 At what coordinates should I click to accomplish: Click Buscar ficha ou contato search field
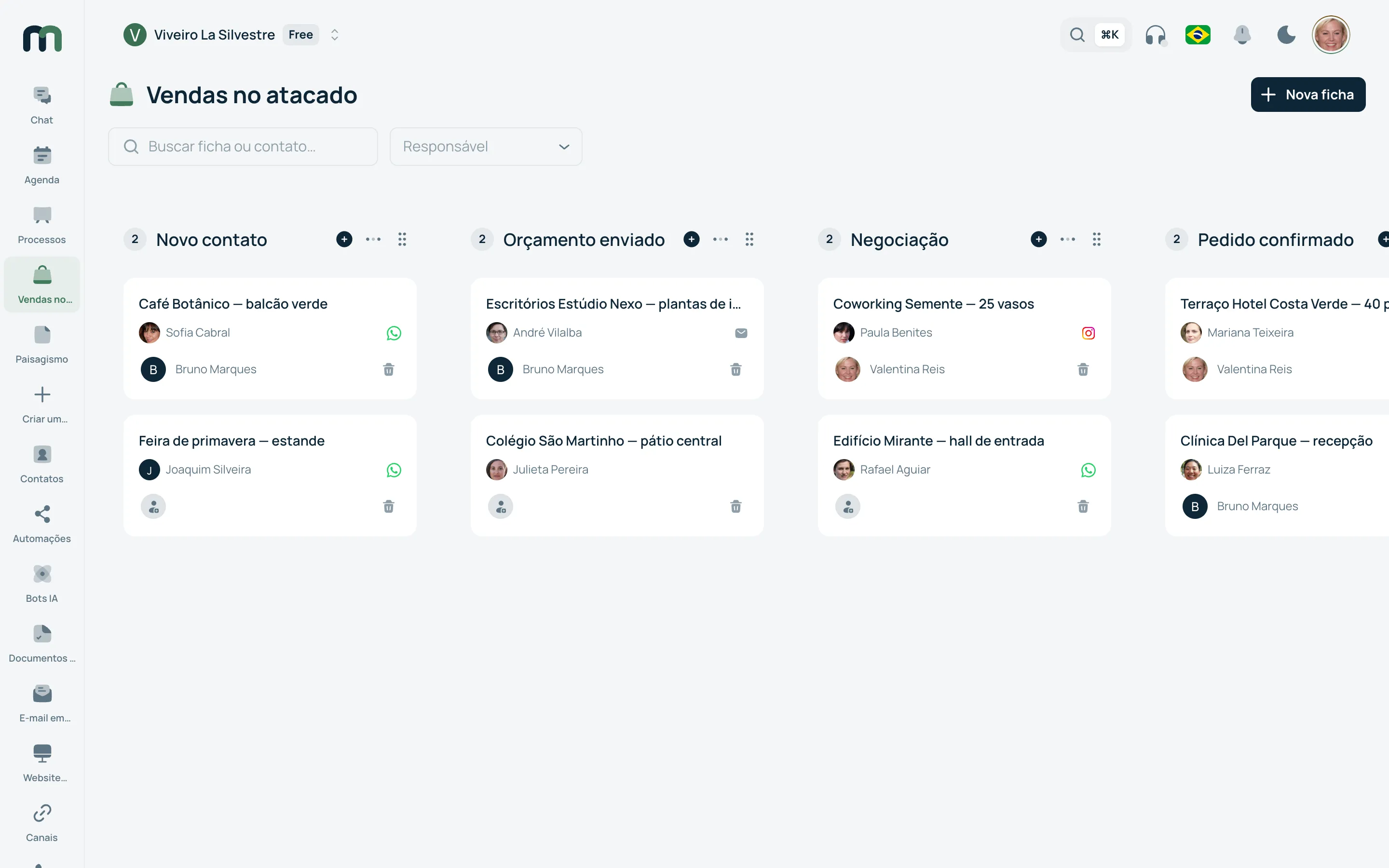[243, 147]
